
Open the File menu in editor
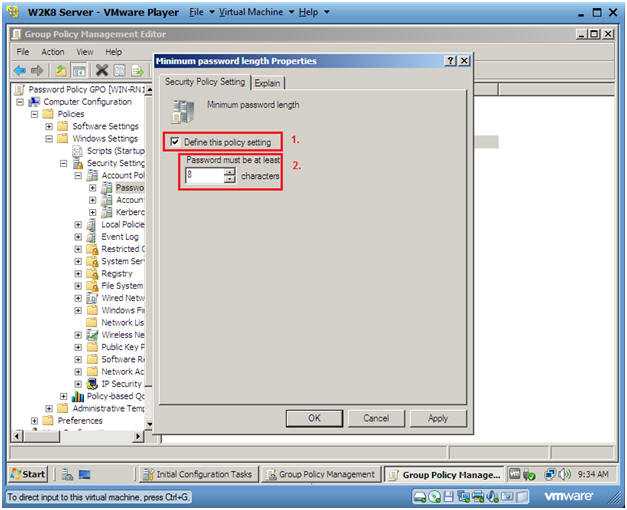click(23, 52)
